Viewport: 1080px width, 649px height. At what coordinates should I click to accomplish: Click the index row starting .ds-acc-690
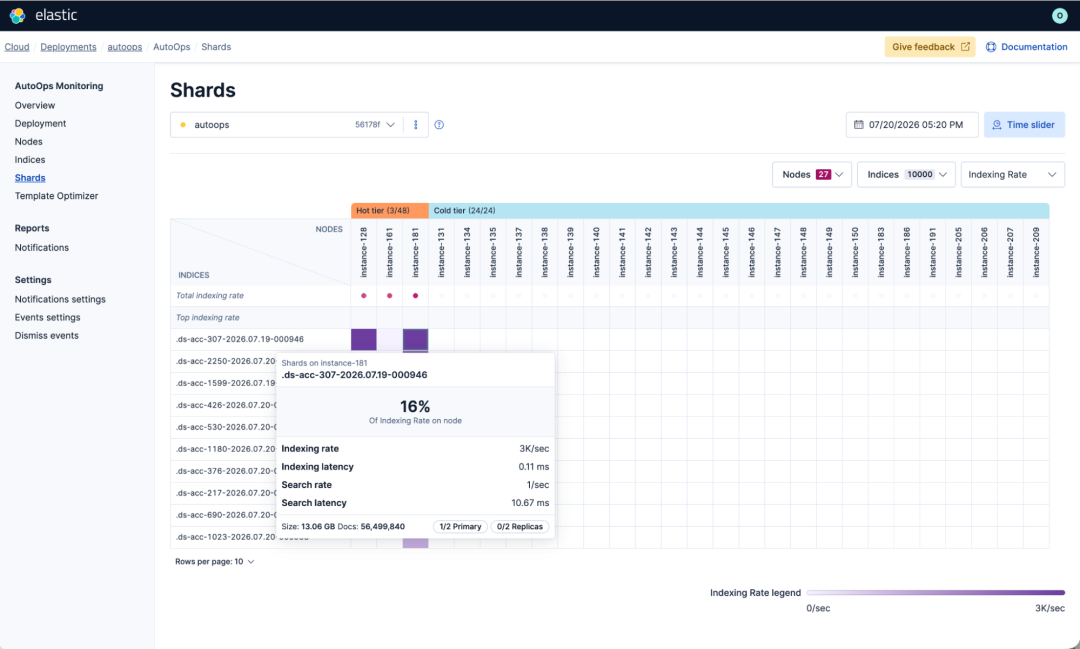(226, 515)
